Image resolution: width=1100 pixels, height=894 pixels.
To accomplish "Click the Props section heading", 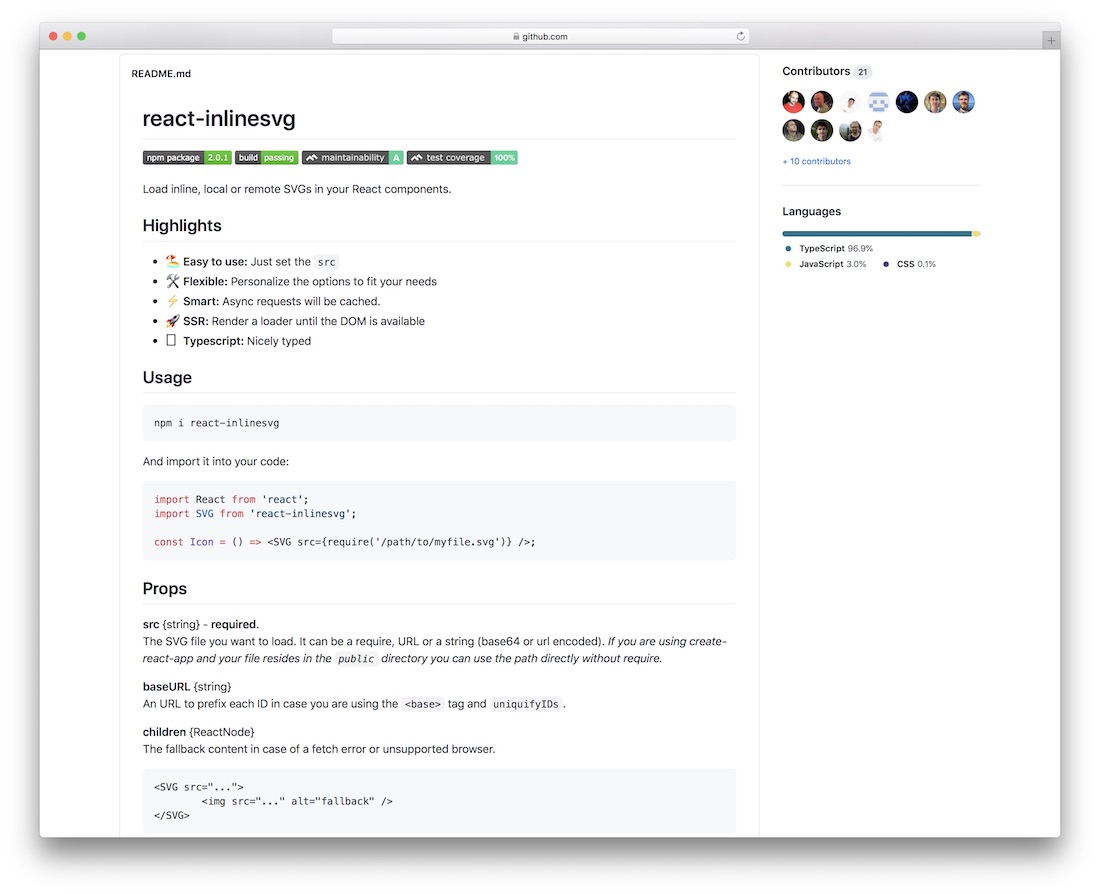I will coord(164,589).
